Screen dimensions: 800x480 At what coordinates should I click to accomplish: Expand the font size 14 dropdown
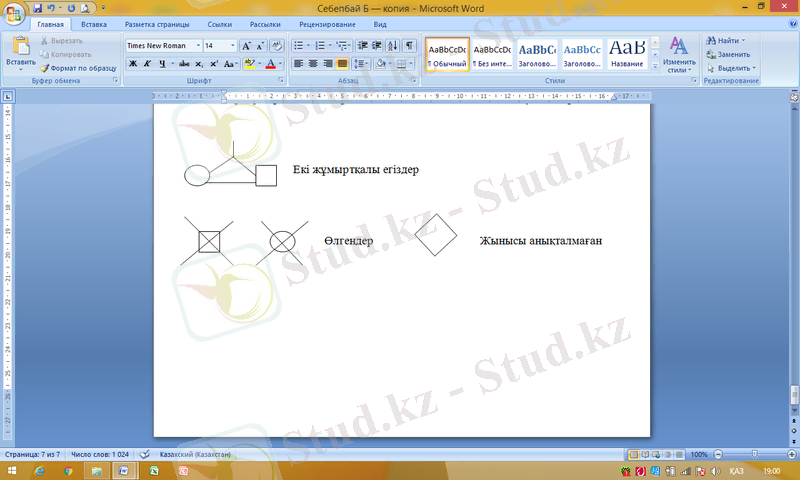point(233,46)
